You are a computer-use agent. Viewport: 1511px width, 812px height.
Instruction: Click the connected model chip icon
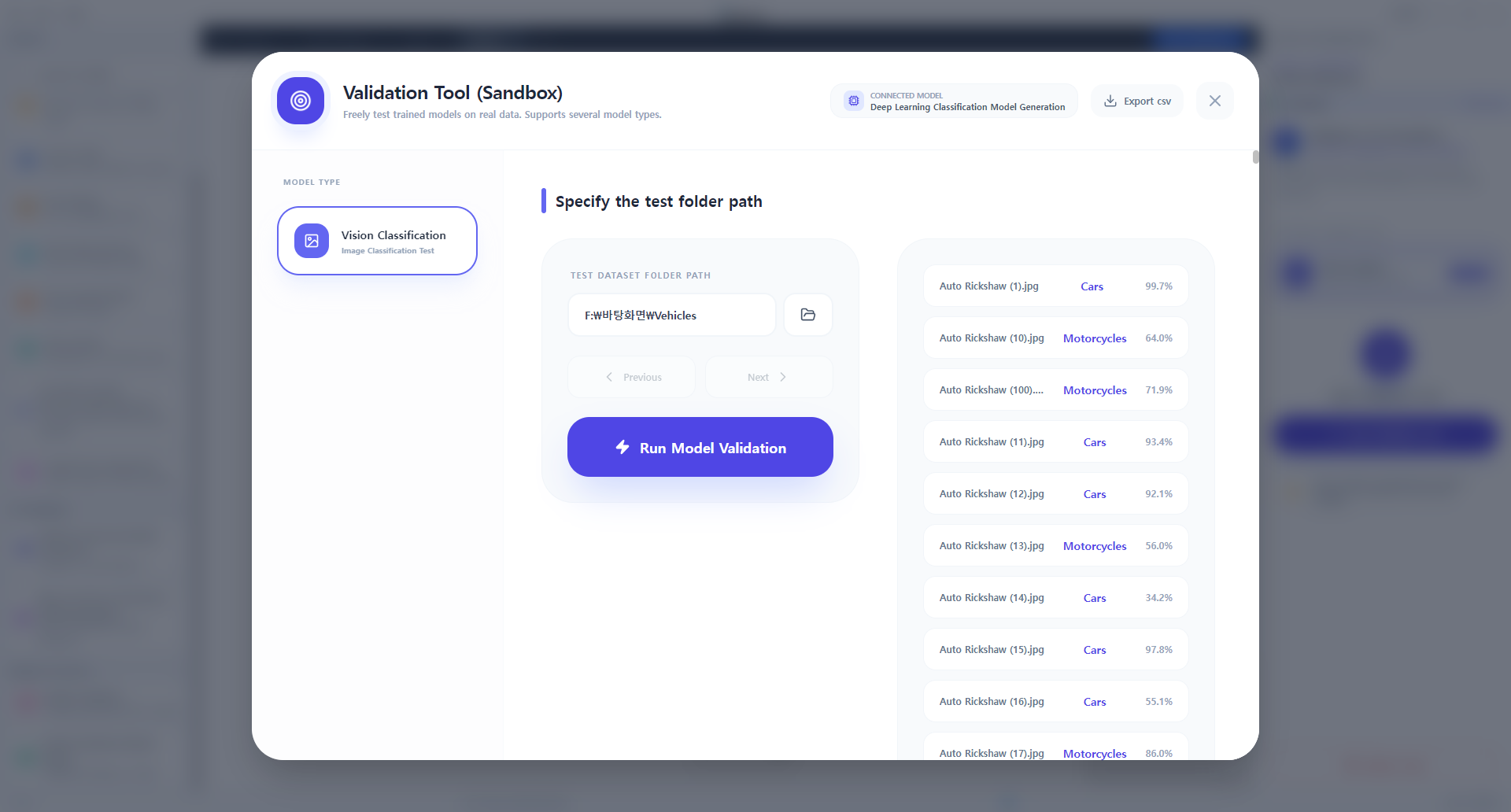854,101
